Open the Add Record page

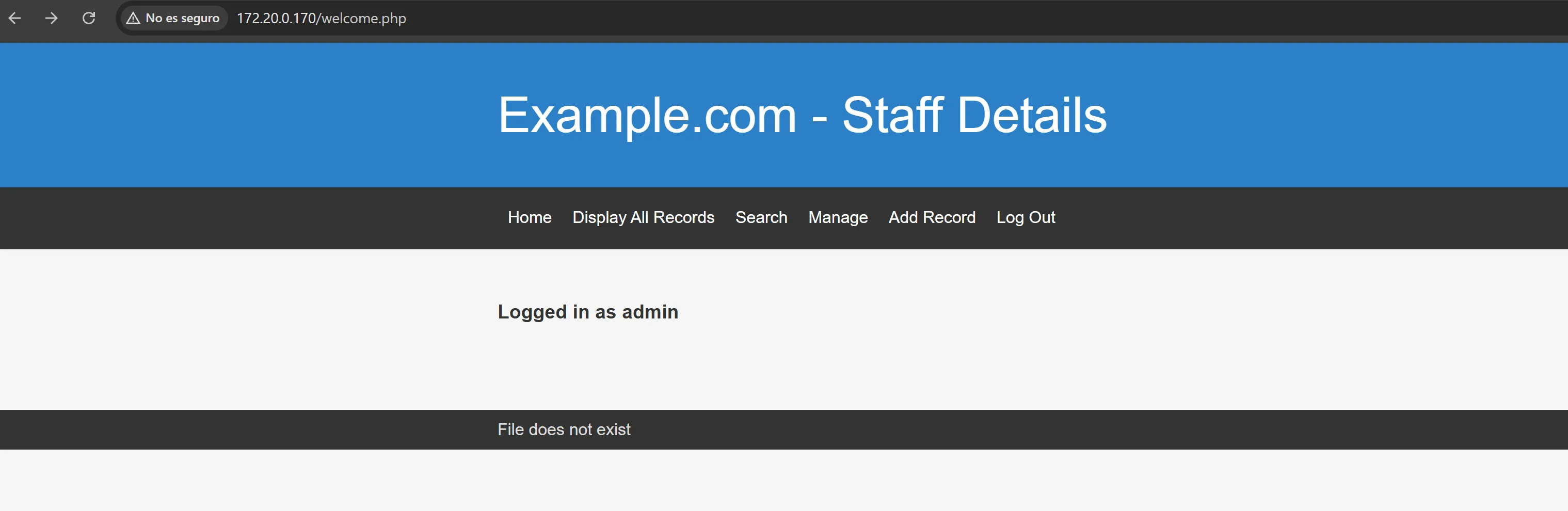click(931, 217)
